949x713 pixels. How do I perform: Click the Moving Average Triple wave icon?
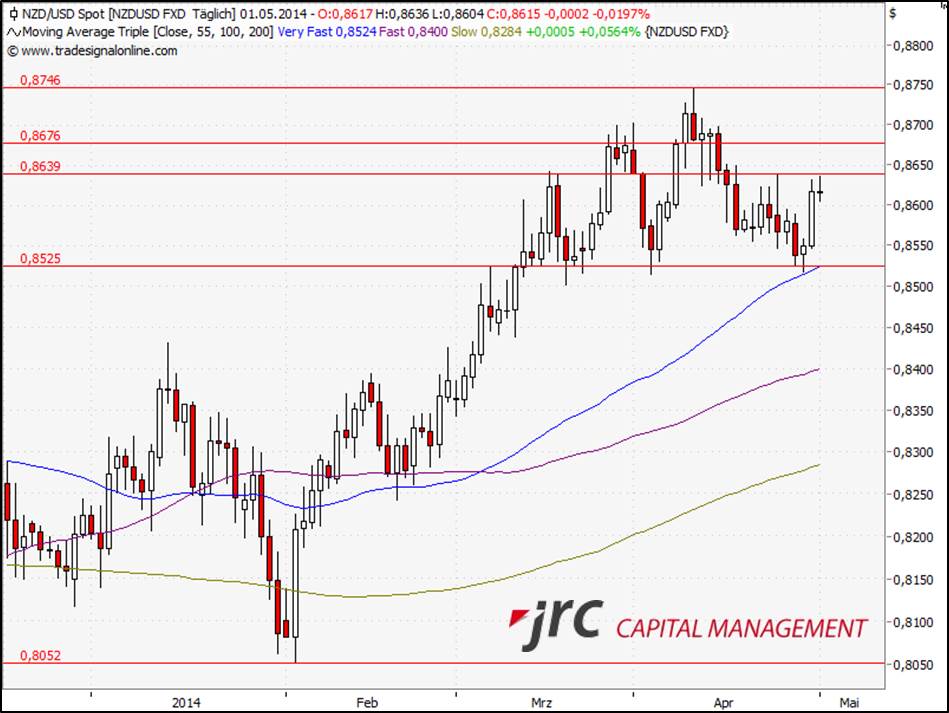point(12,32)
